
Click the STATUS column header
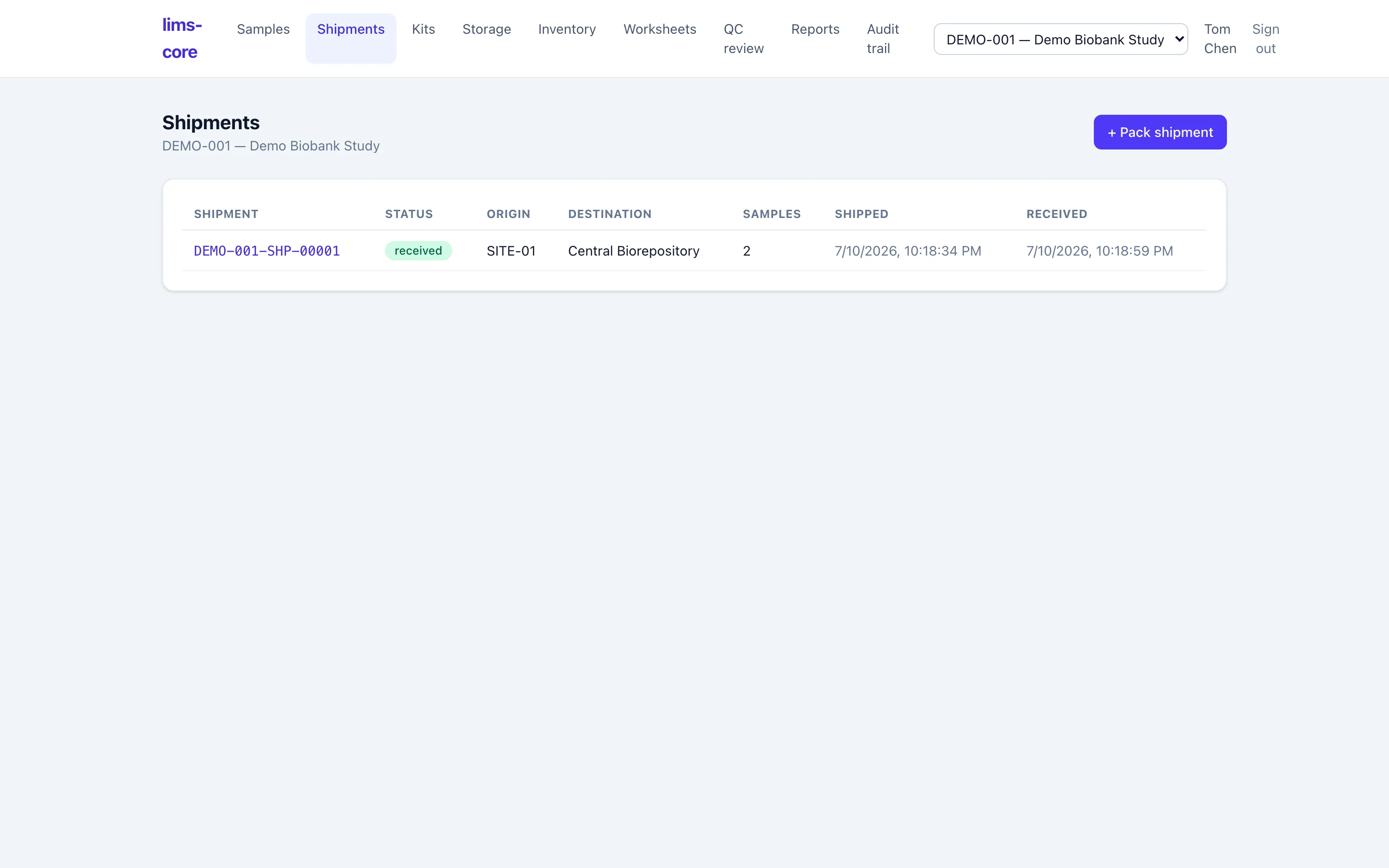click(409, 214)
